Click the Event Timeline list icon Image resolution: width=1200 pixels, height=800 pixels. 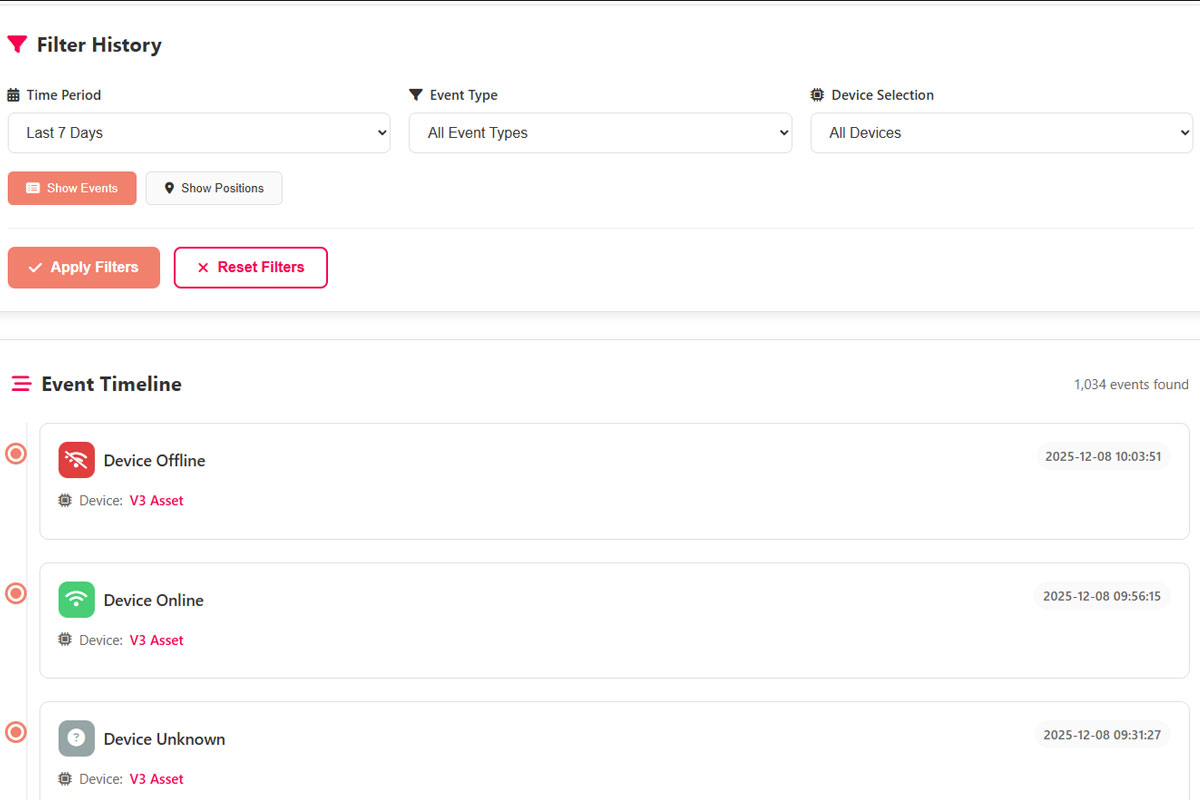[x=21, y=384]
